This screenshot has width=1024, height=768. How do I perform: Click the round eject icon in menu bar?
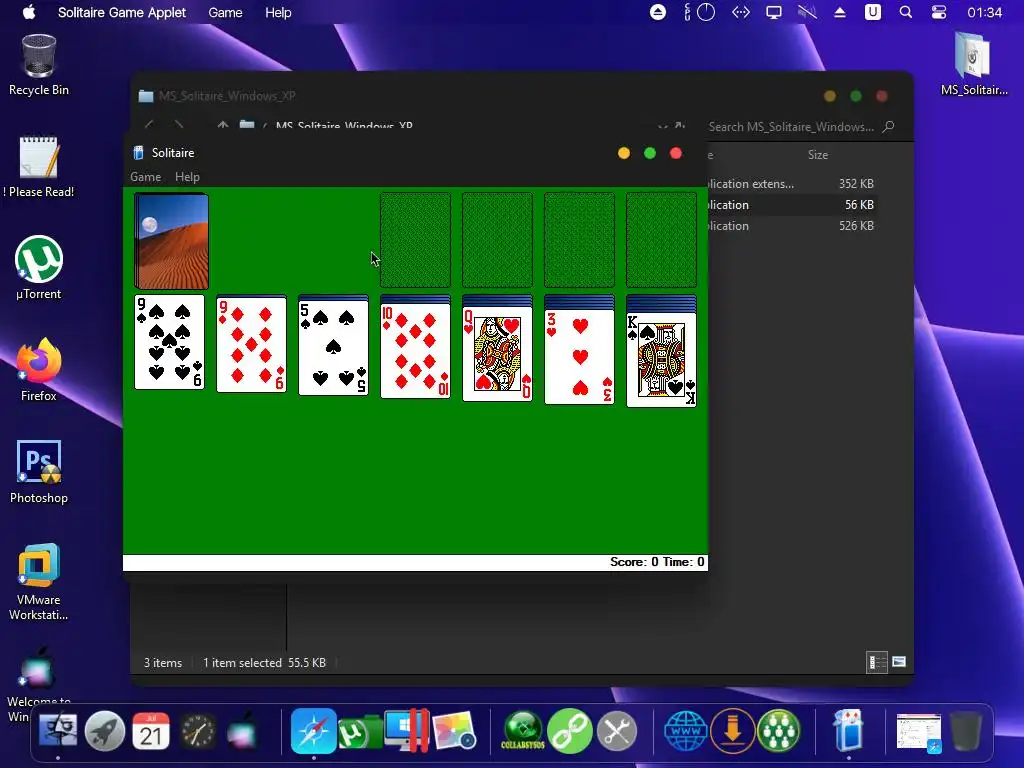[x=658, y=12]
